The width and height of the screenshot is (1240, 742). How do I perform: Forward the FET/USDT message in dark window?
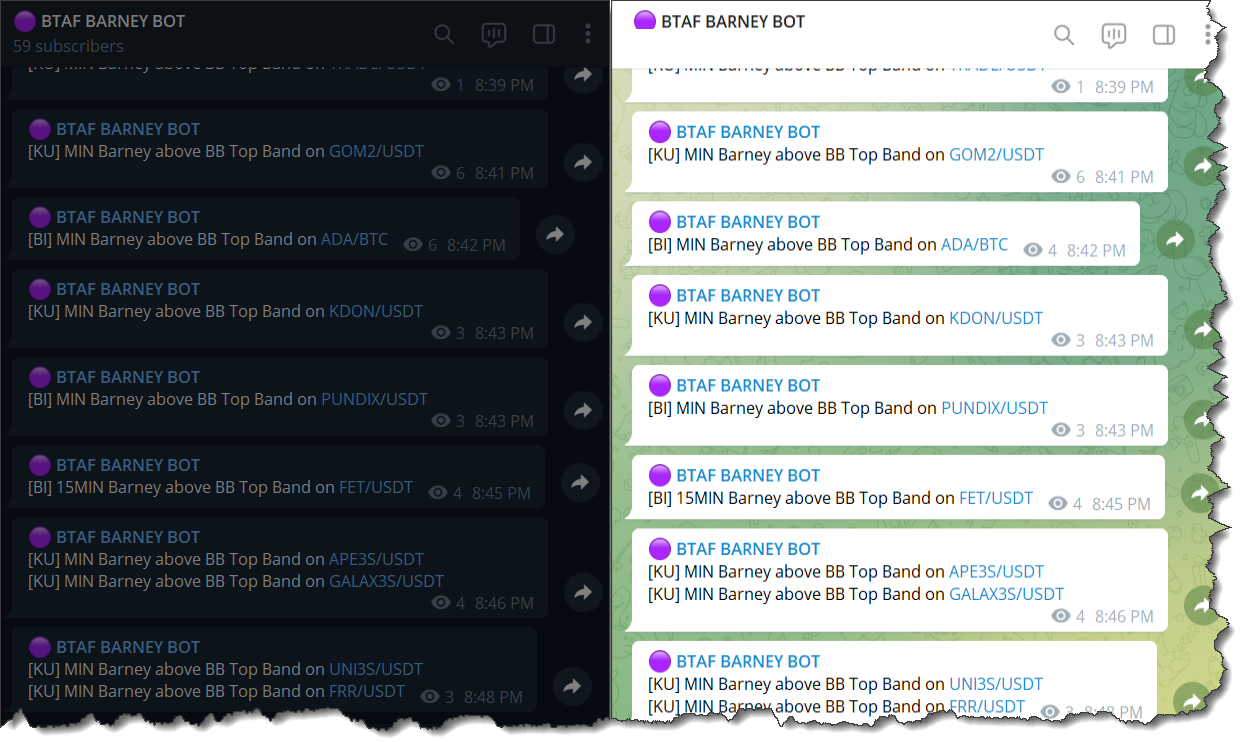pyautogui.click(x=580, y=483)
